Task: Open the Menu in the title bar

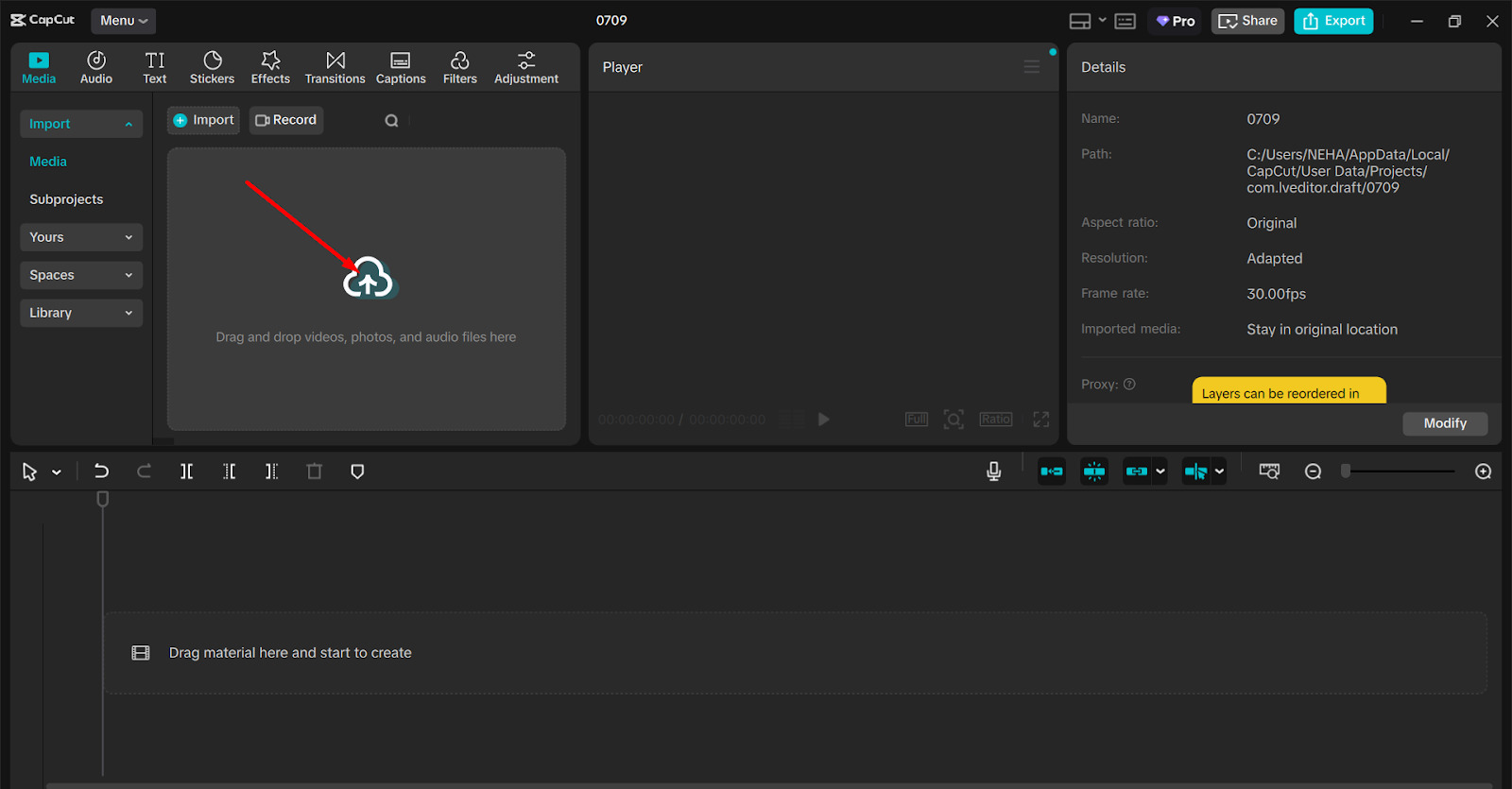Action: [x=123, y=21]
